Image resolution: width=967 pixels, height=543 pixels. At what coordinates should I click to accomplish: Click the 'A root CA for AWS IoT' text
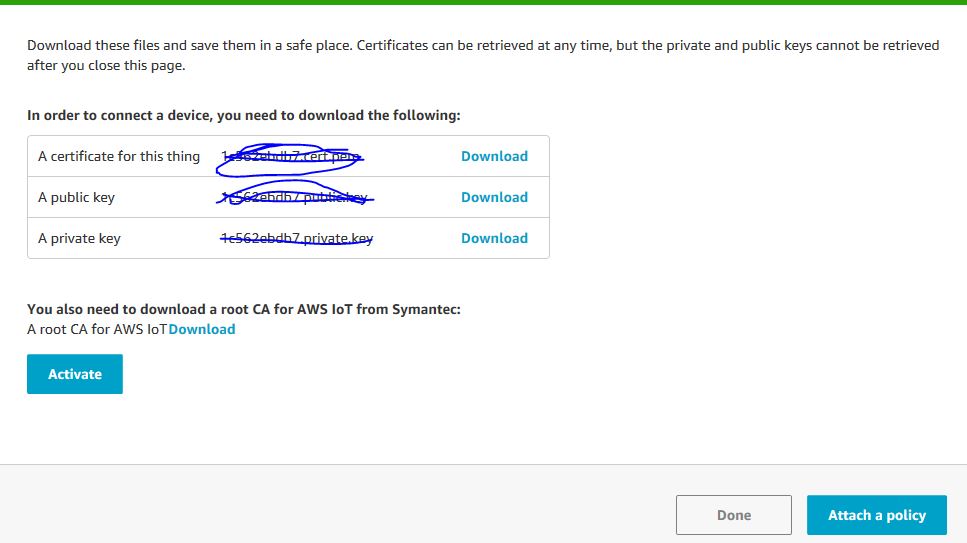(x=97, y=330)
